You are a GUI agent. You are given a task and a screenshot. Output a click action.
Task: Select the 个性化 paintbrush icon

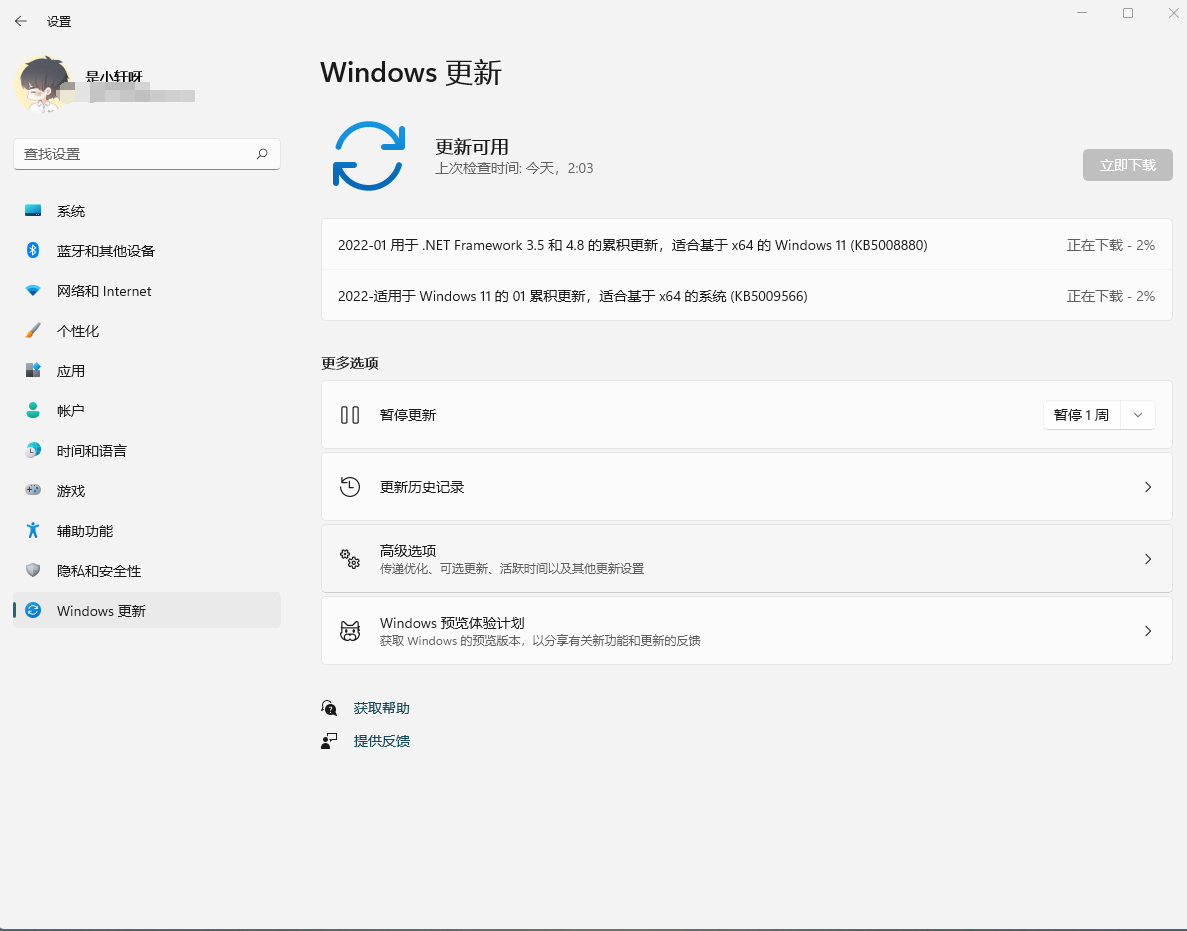point(28,331)
